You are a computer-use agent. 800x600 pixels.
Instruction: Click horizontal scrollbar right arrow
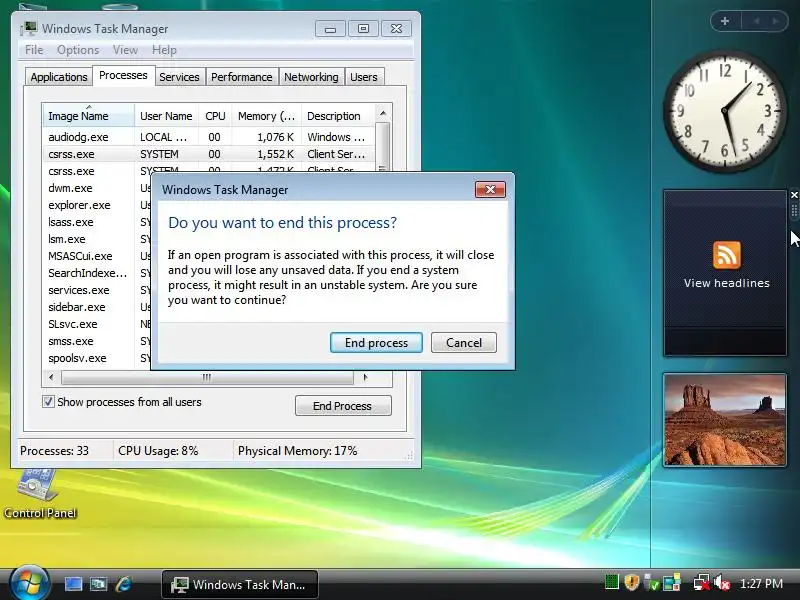(x=365, y=378)
